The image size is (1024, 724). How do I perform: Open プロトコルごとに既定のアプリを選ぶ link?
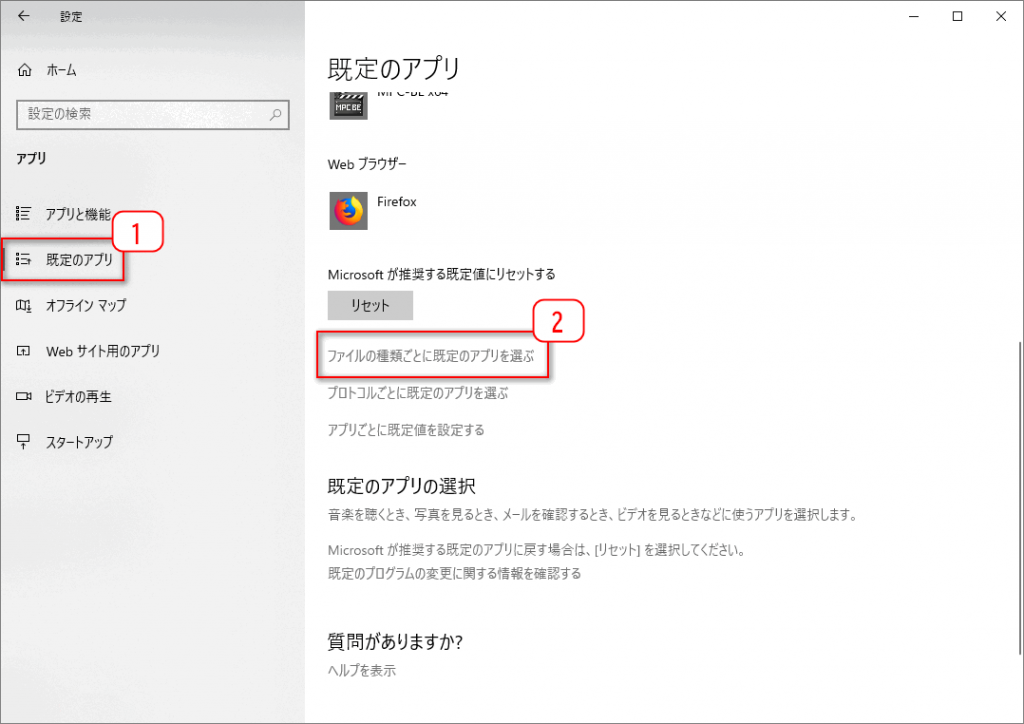pyautogui.click(x=418, y=393)
